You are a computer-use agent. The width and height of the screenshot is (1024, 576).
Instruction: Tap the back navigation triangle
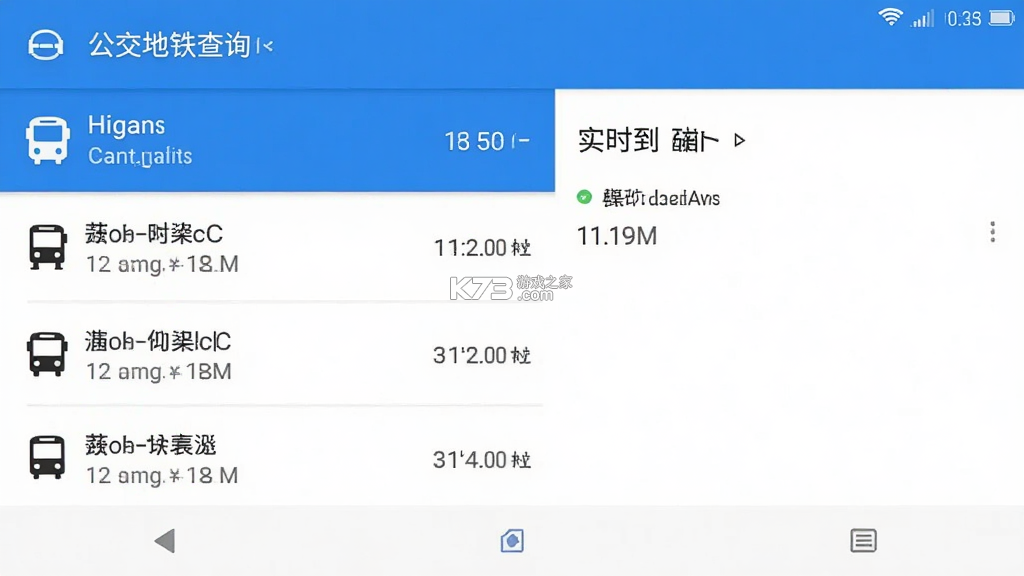(x=165, y=541)
